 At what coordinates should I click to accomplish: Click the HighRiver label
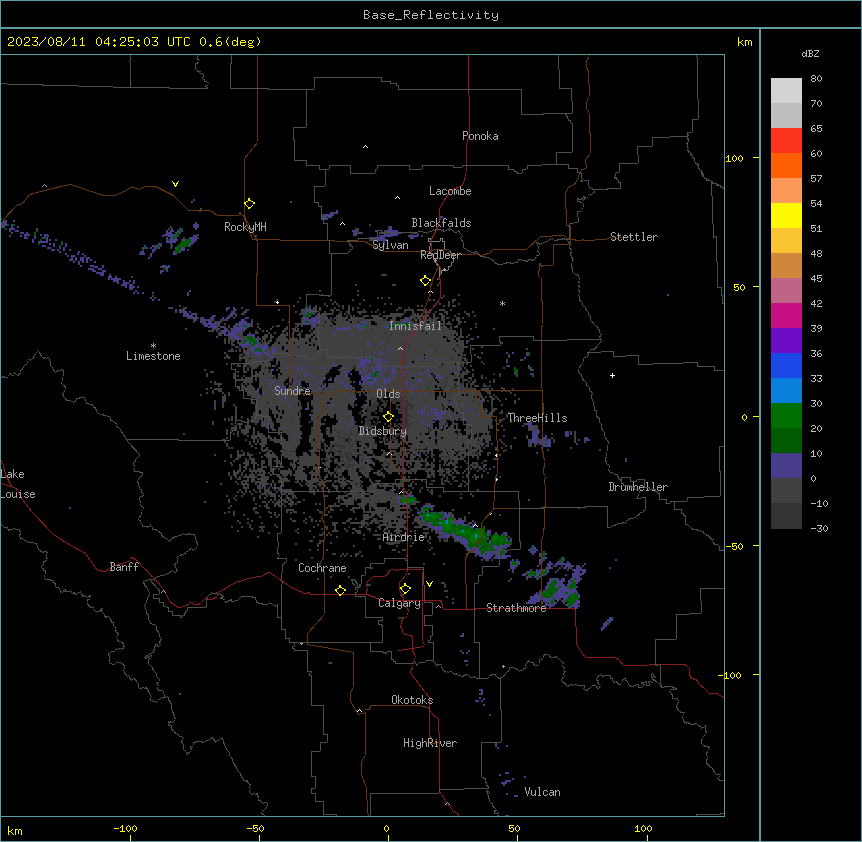tap(430, 743)
